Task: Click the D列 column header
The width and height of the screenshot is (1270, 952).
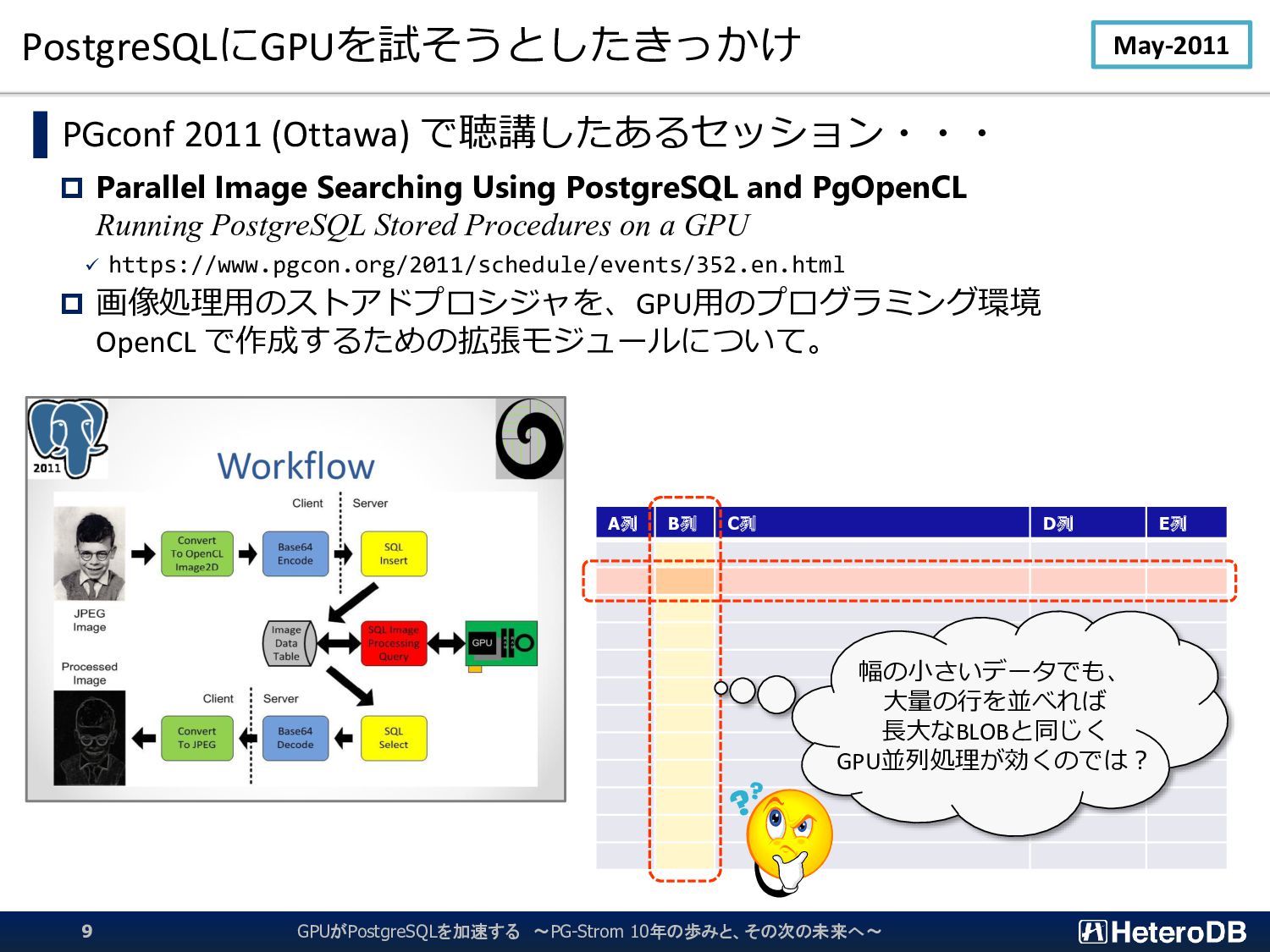Action: pos(1088,523)
